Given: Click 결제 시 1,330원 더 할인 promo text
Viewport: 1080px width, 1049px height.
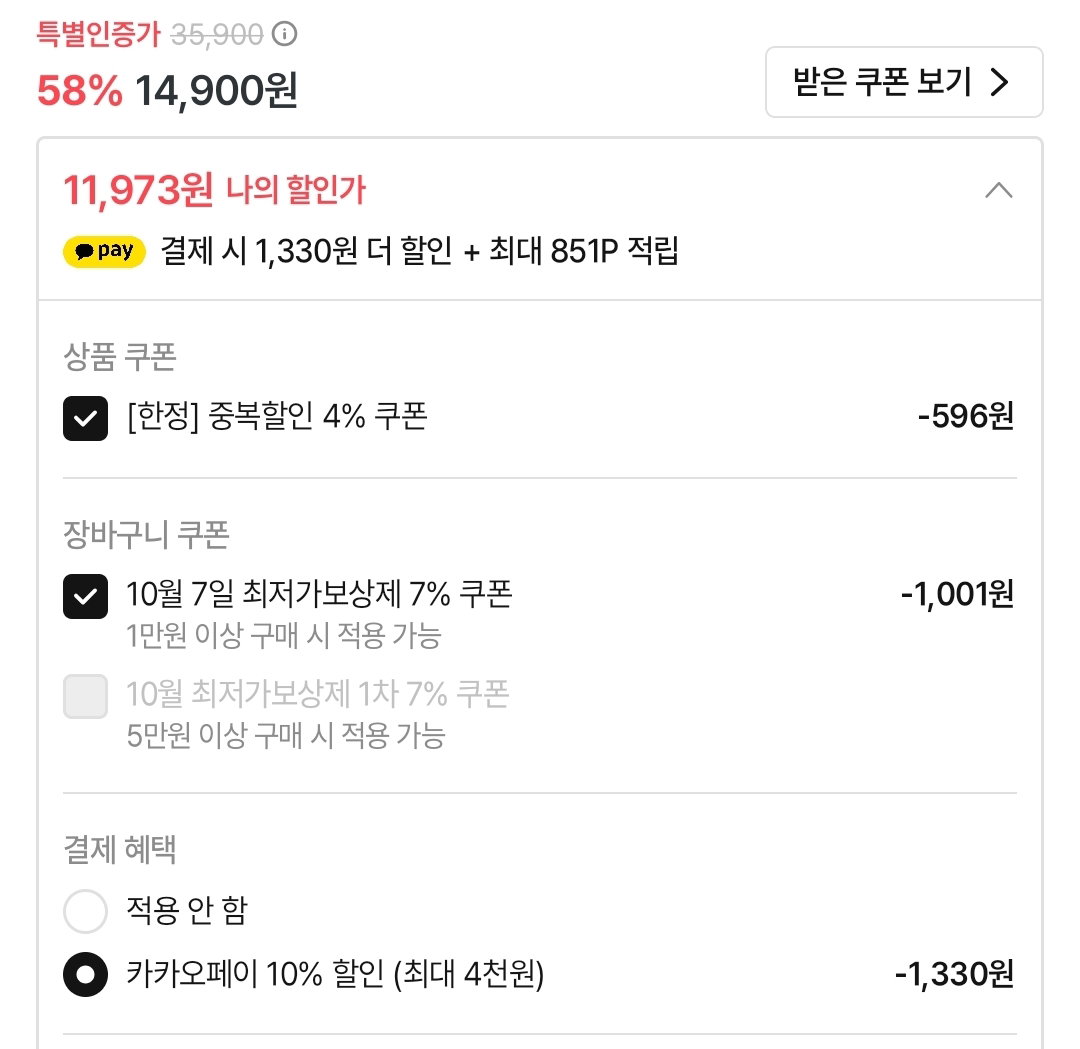Looking at the screenshot, I should pos(306,251).
